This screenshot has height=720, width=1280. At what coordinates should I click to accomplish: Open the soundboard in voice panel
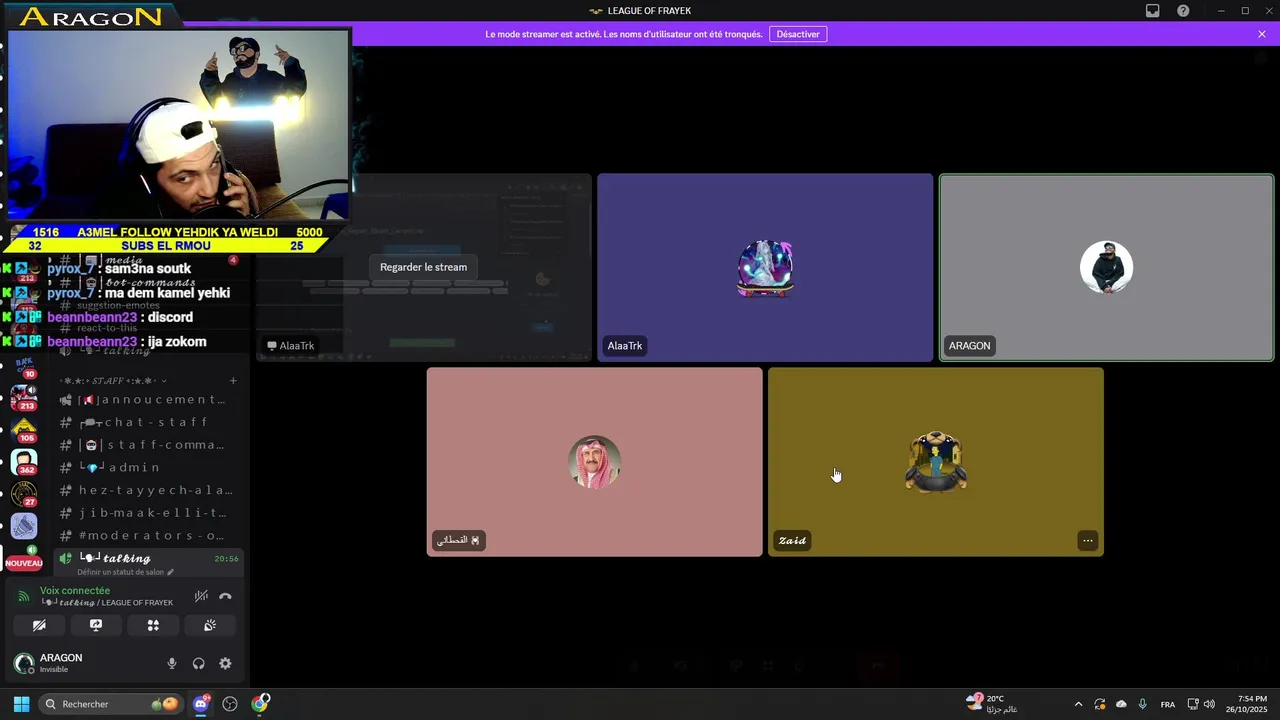(210, 625)
